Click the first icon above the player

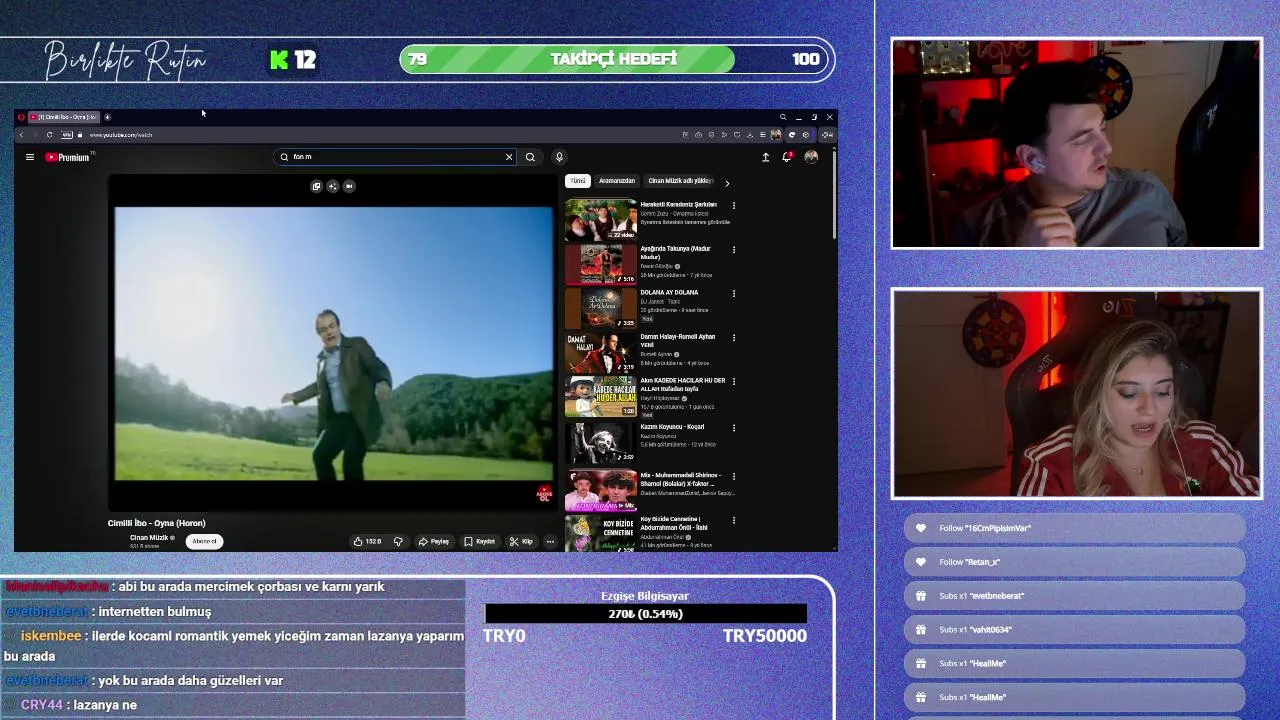click(316, 186)
